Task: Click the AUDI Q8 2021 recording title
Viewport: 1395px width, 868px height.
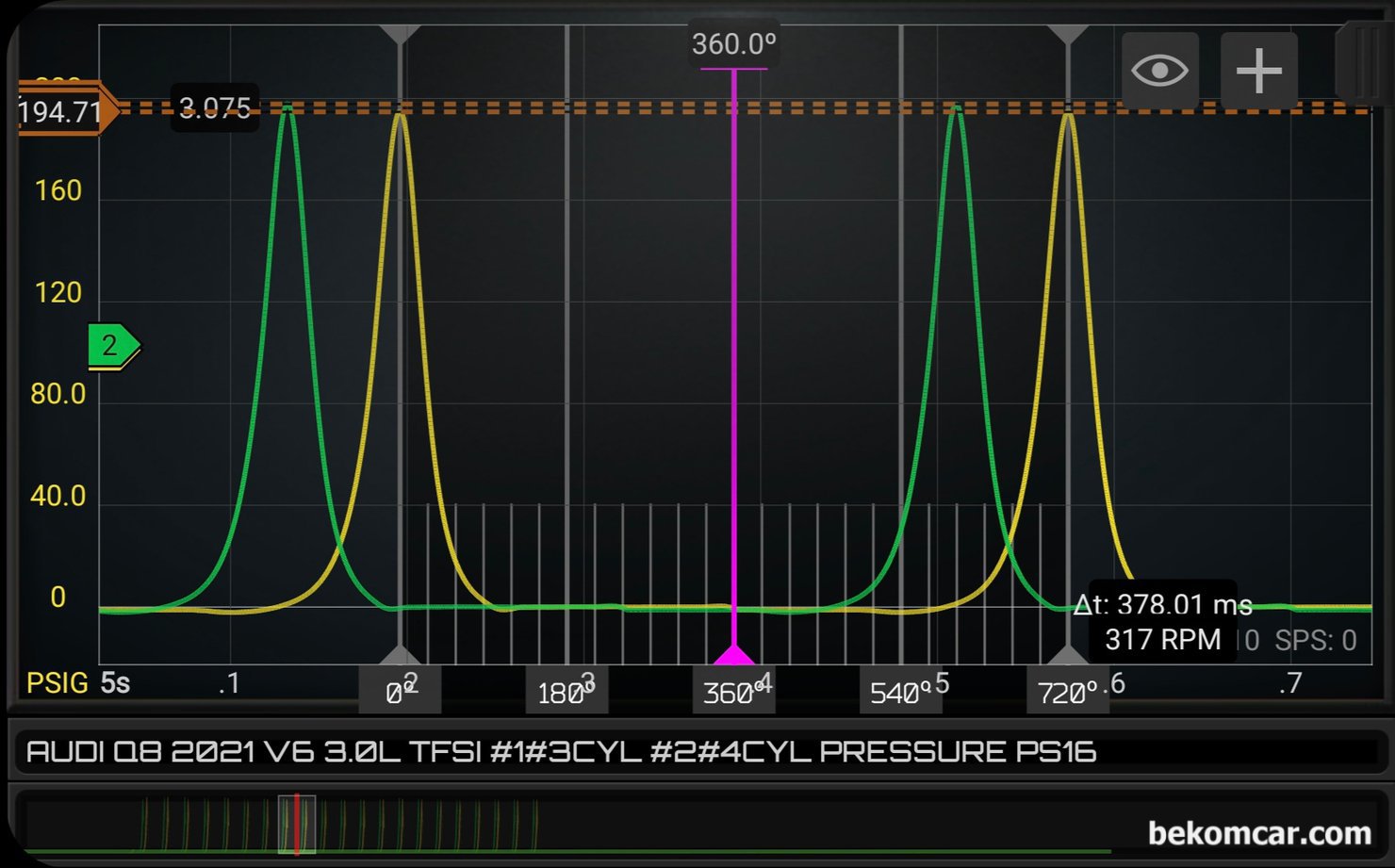Action: coord(561,751)
